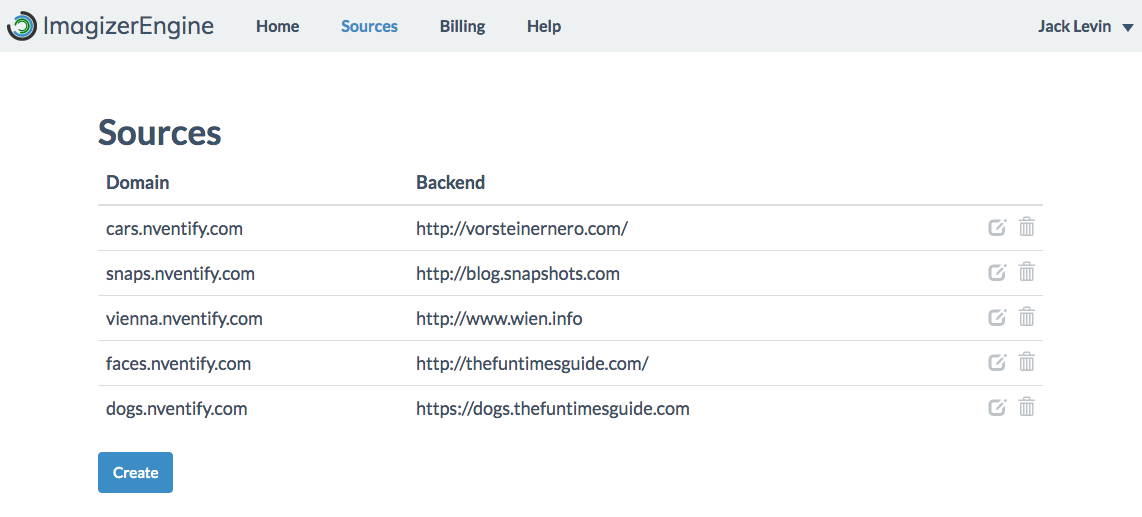Click the ImagizerEngine logo
1142x517 pixels.
click(110, 26)
